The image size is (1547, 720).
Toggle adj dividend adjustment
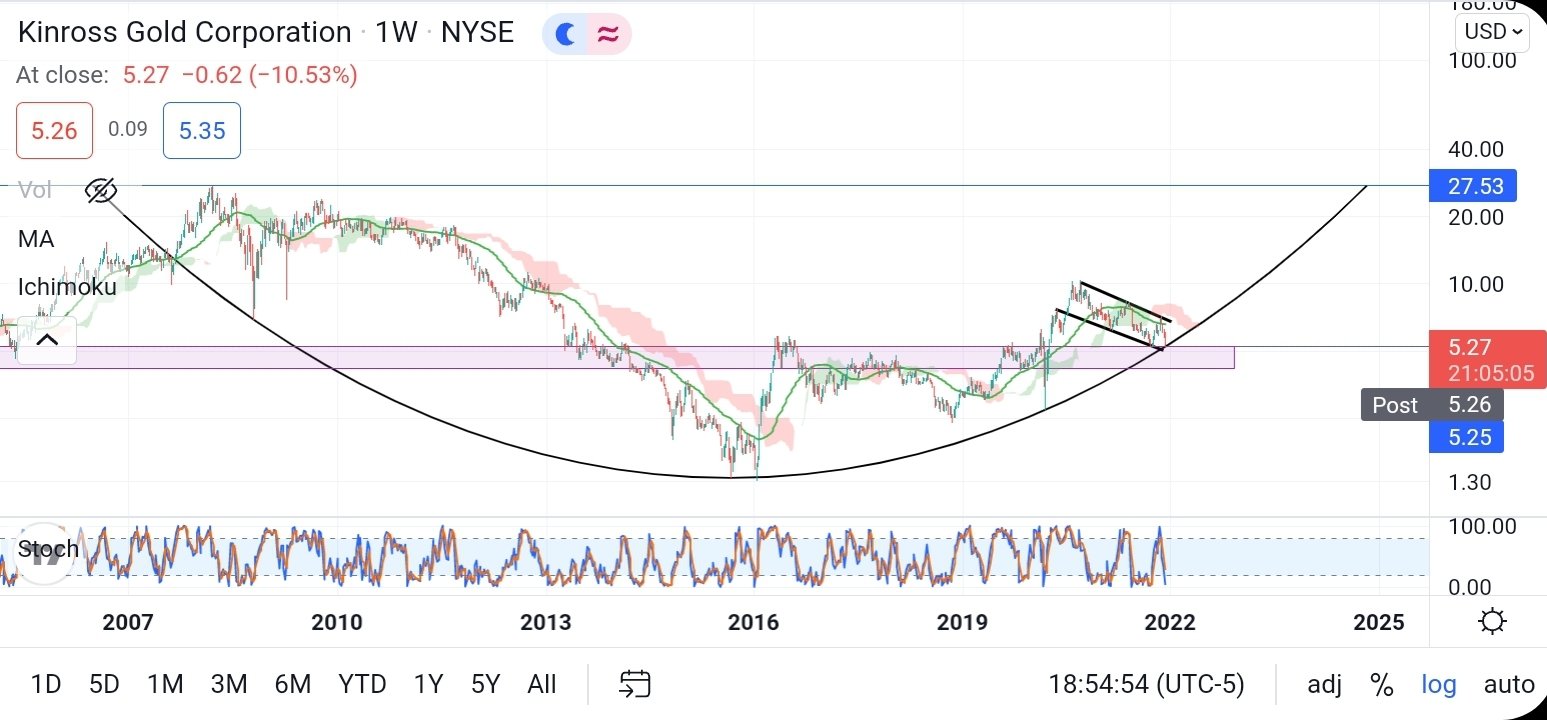pyautogui.click(x=1325, y=685)
